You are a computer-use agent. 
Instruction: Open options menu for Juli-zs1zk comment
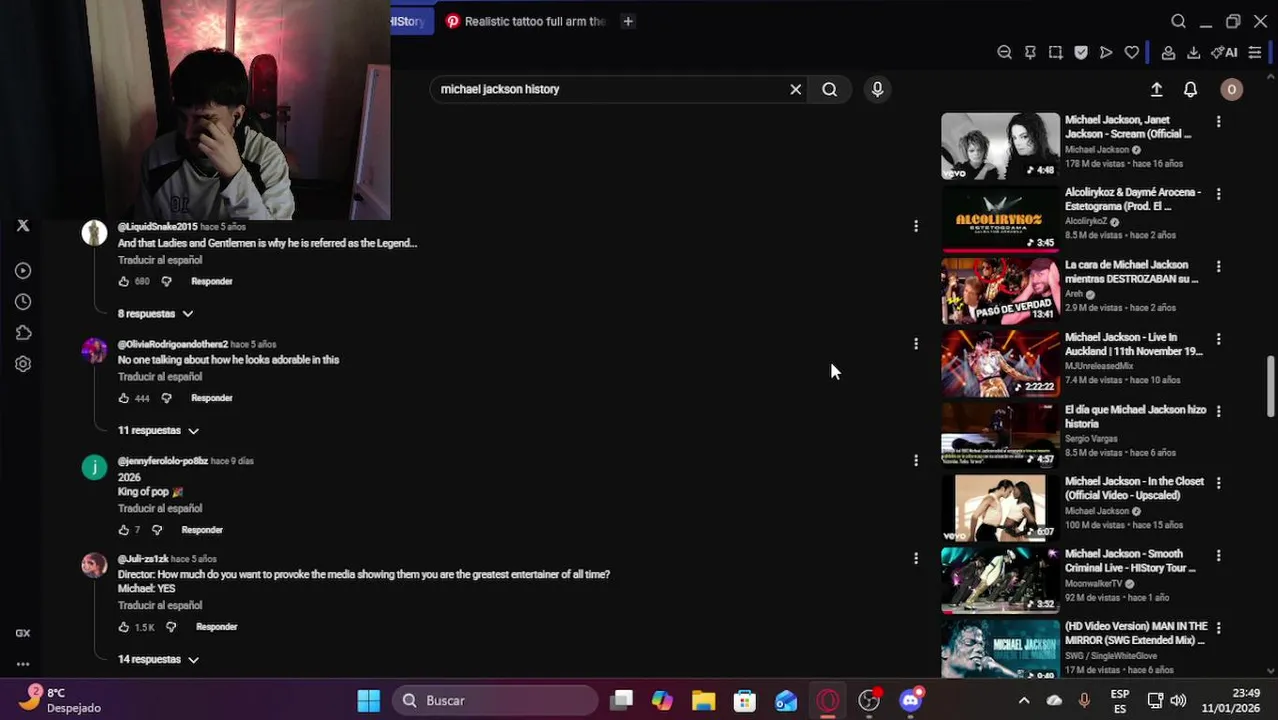pyautogui.click(x=916, y=558)
